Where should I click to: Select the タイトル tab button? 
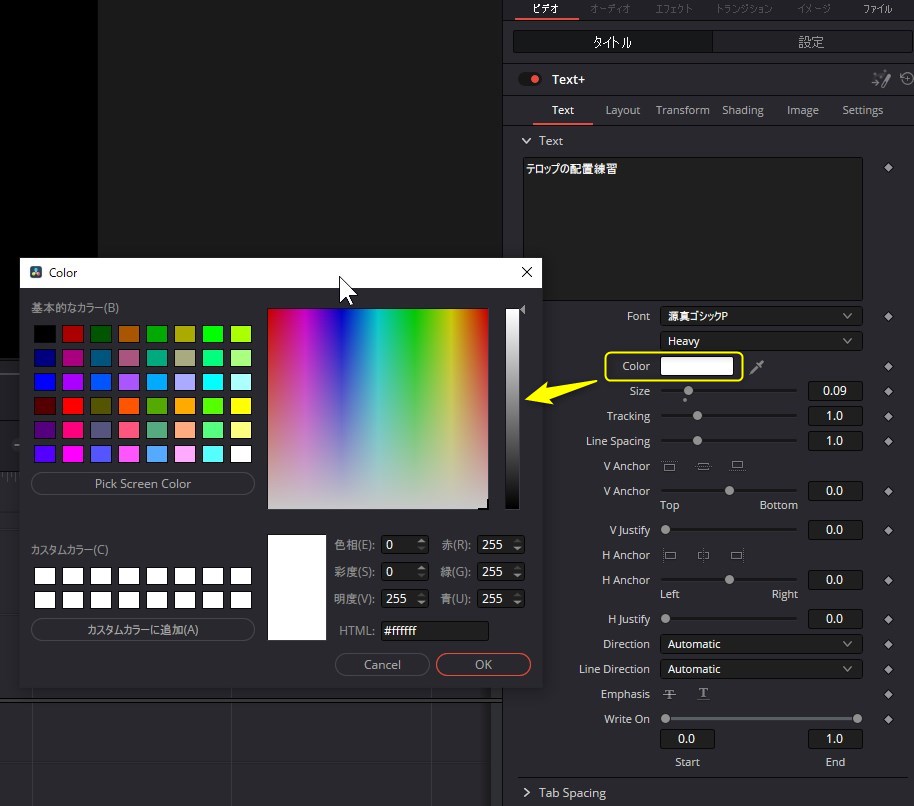pyautogui.click(x=613, y=42)
